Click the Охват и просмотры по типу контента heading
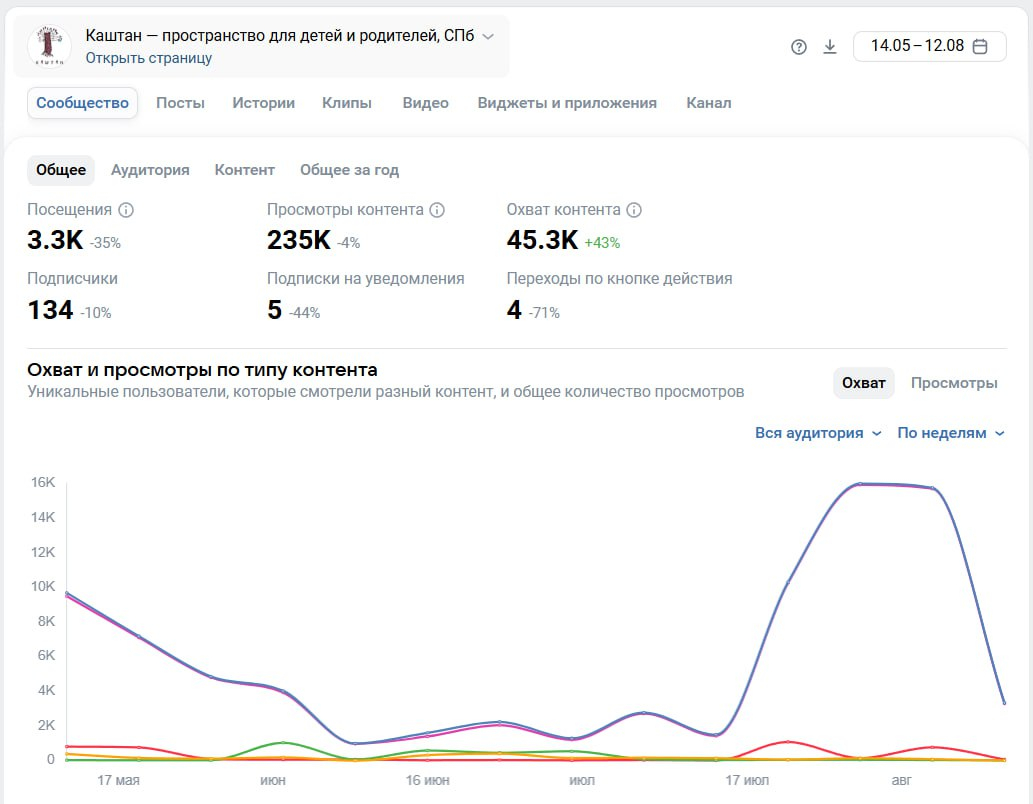 (x=202, y=370)
